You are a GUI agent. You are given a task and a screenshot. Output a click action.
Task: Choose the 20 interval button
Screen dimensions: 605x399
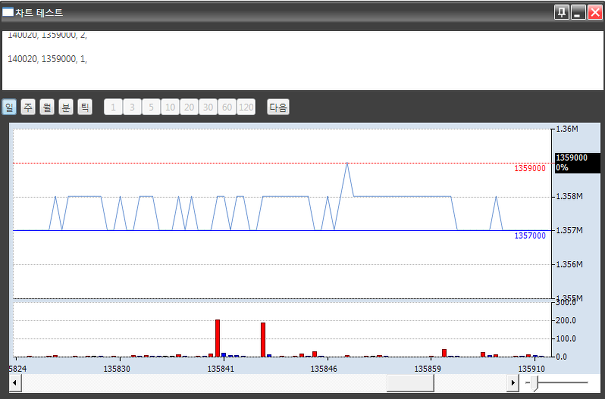(x=189, y=107)
